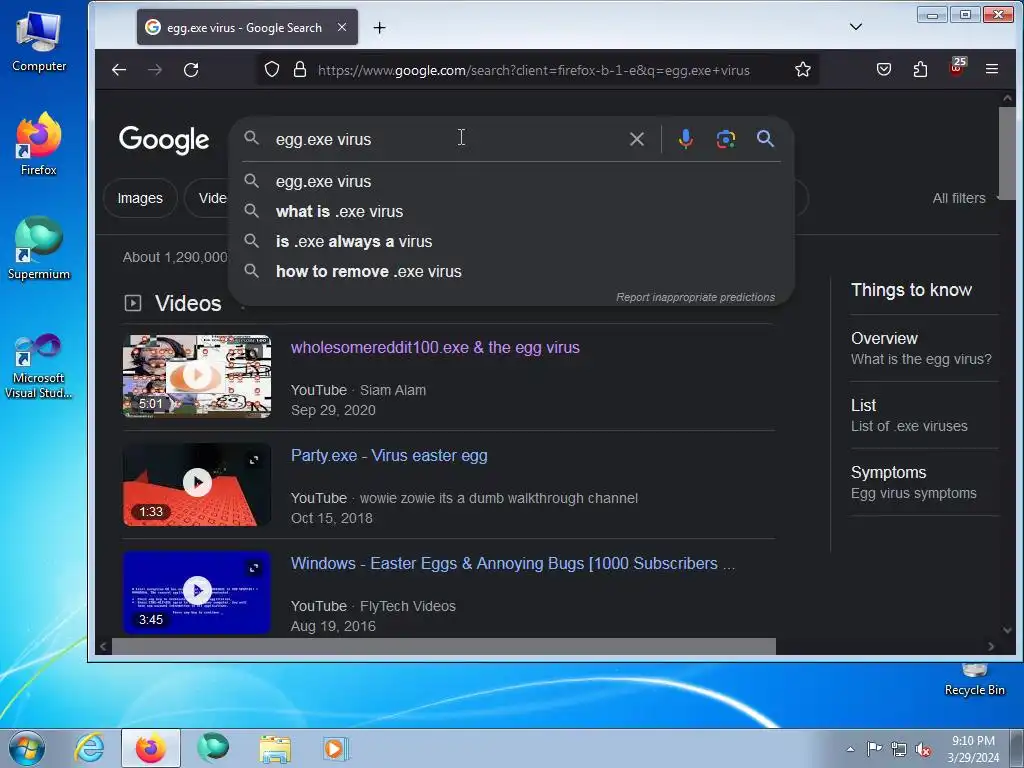This screenshot has height=768, width=1024.
Task: Open Windows Explorer from the taskbar
Action: (x=275, y=749)
